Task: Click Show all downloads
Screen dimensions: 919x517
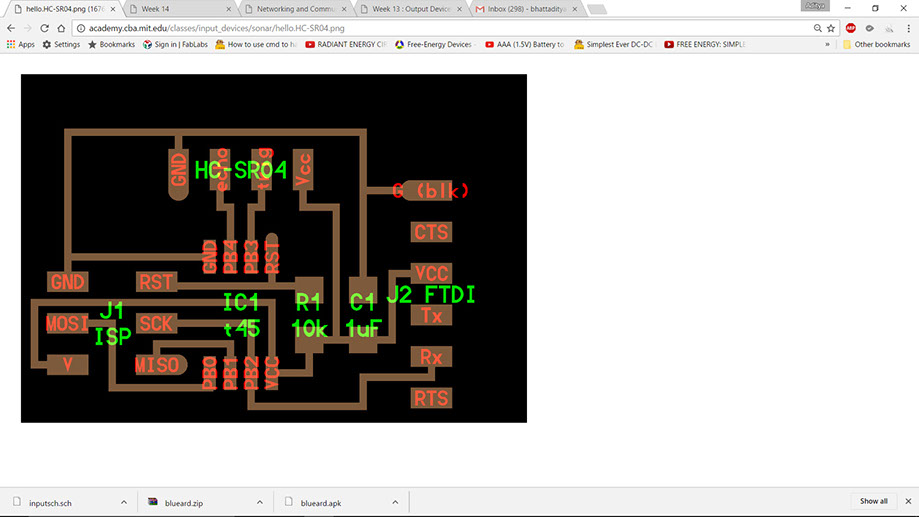Action: coord(873,501)
